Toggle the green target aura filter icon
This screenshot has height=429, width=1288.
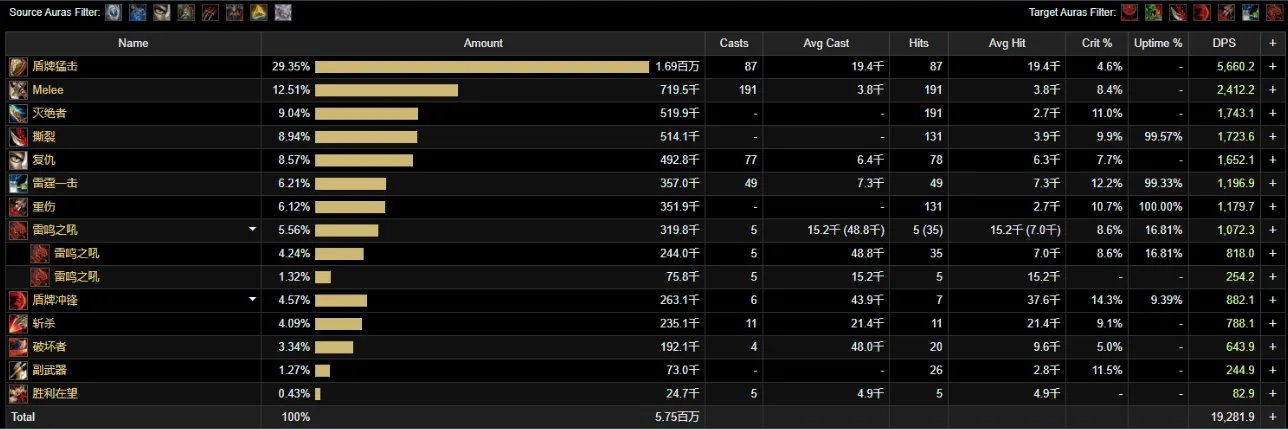click(1152, 13)
